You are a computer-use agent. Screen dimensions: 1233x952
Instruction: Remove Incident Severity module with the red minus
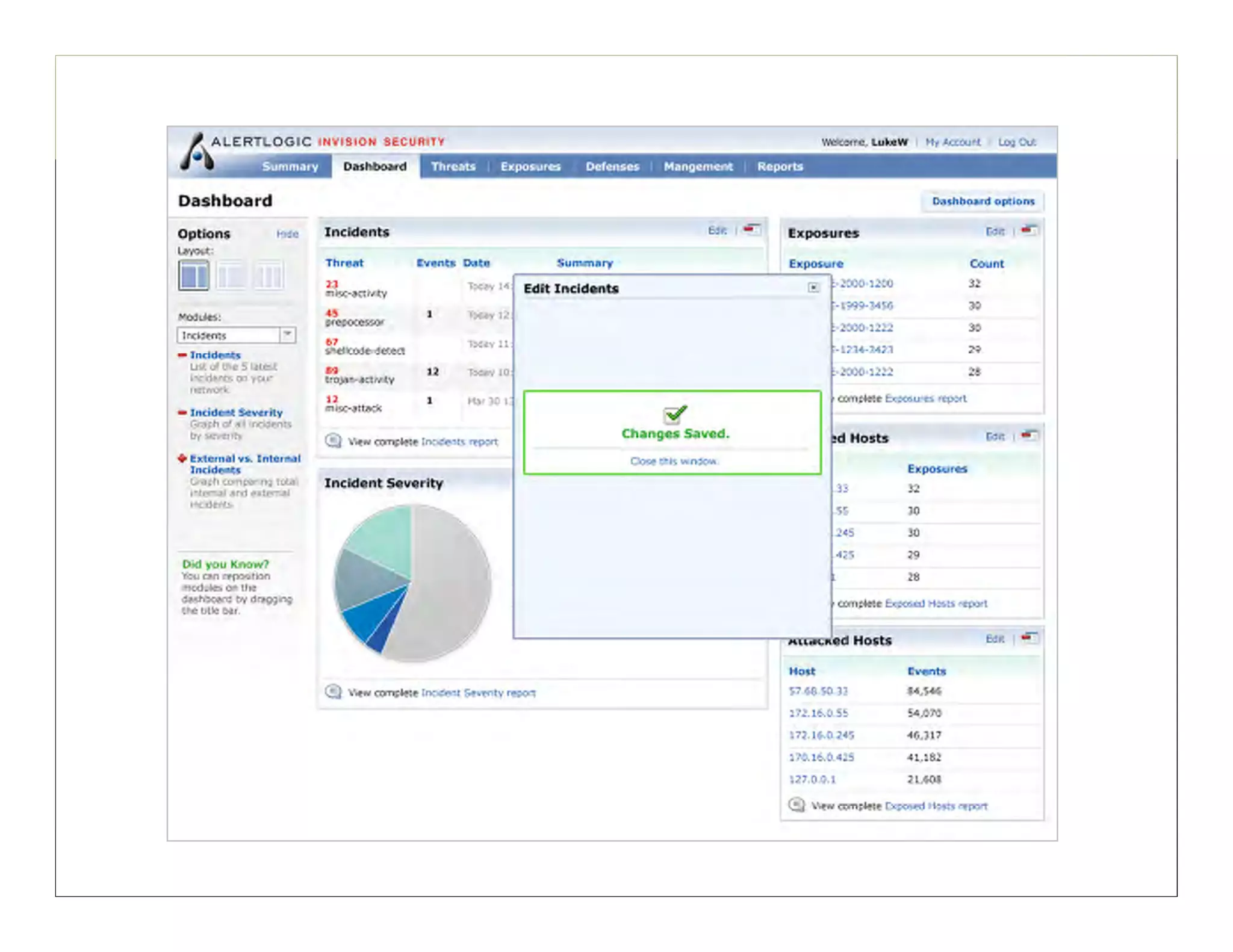pyautogui.click(x=182, y=412)
